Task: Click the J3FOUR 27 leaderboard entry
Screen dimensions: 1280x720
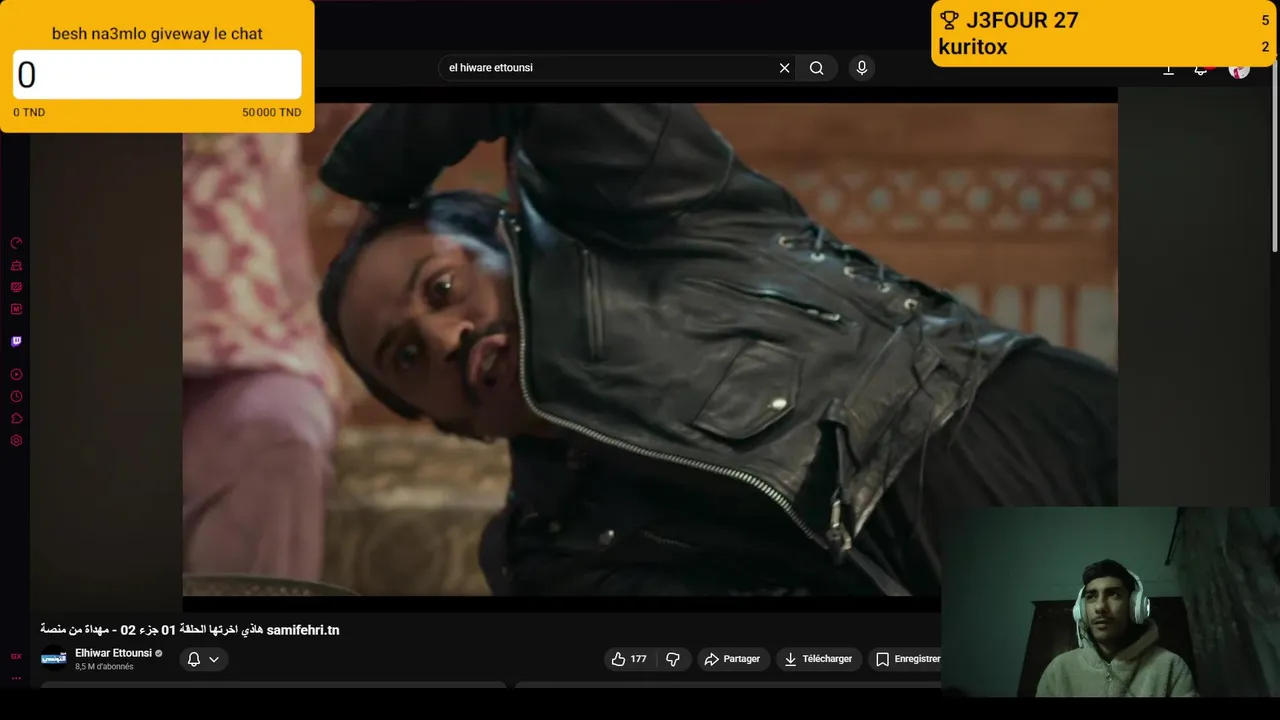Action: pyautogui.click(x=1022, y=21)
